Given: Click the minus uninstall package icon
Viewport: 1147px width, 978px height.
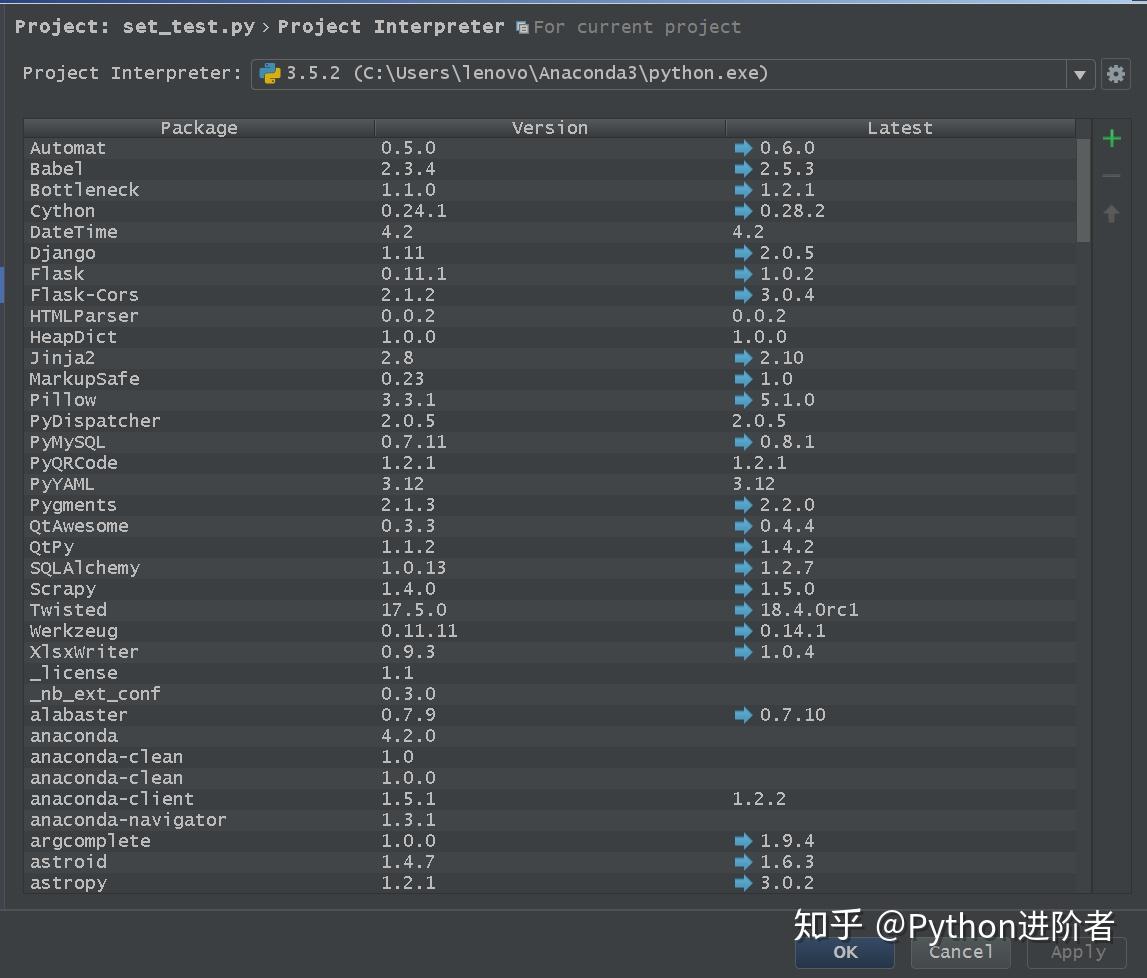Looking at the screenshot, I should click(1111, 177).
